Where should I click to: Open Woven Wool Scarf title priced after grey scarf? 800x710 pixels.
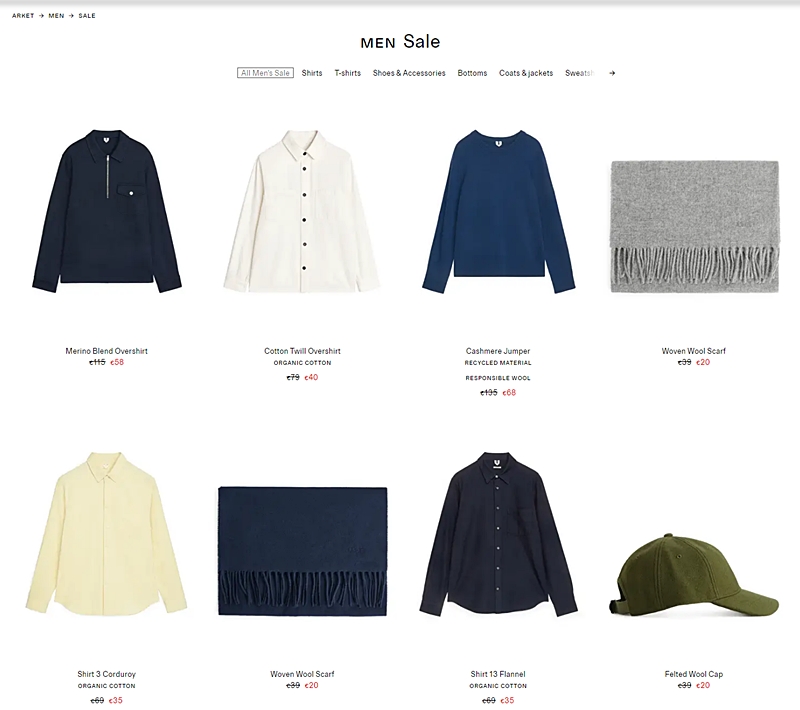click(693, 351)
